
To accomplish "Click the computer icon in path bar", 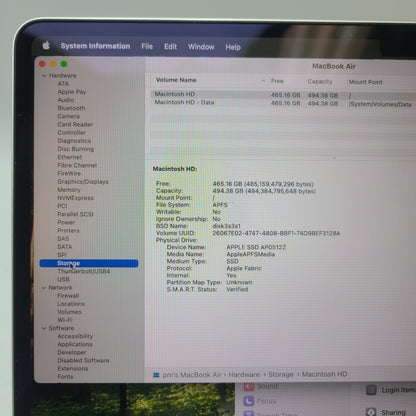I will pos(156,375).
